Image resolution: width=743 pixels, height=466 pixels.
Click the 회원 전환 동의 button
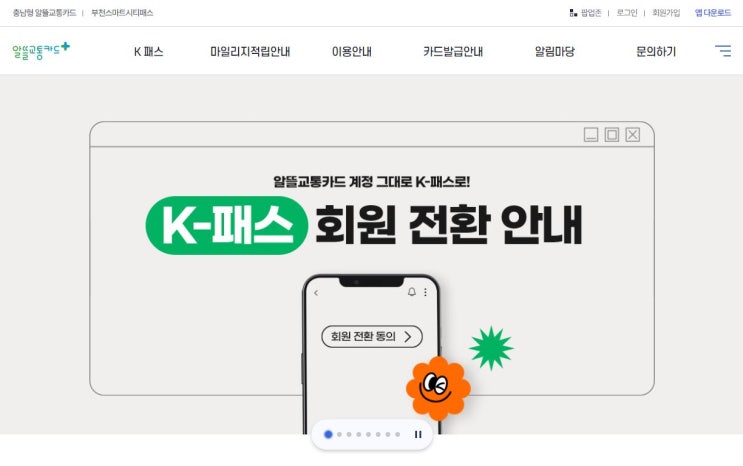372,337
